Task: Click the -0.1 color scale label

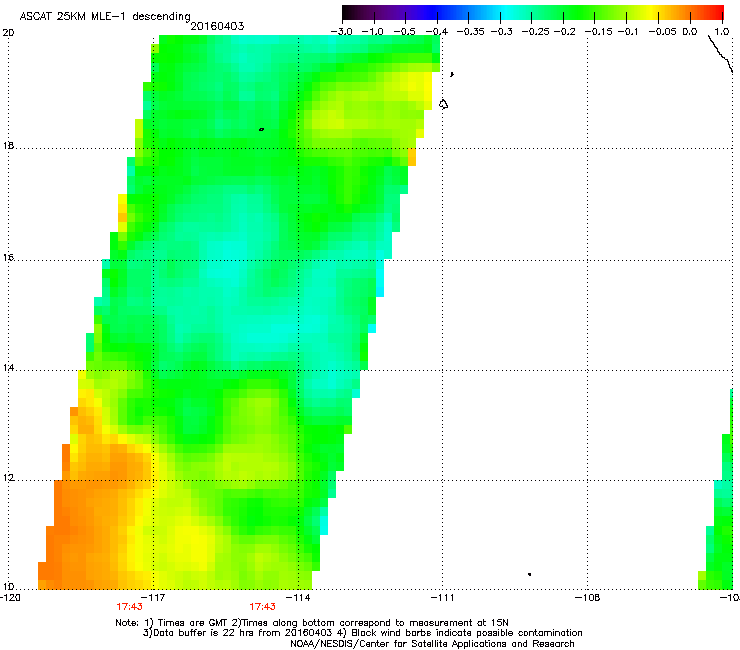Action: pyautogui.click(x=628, y=32)
